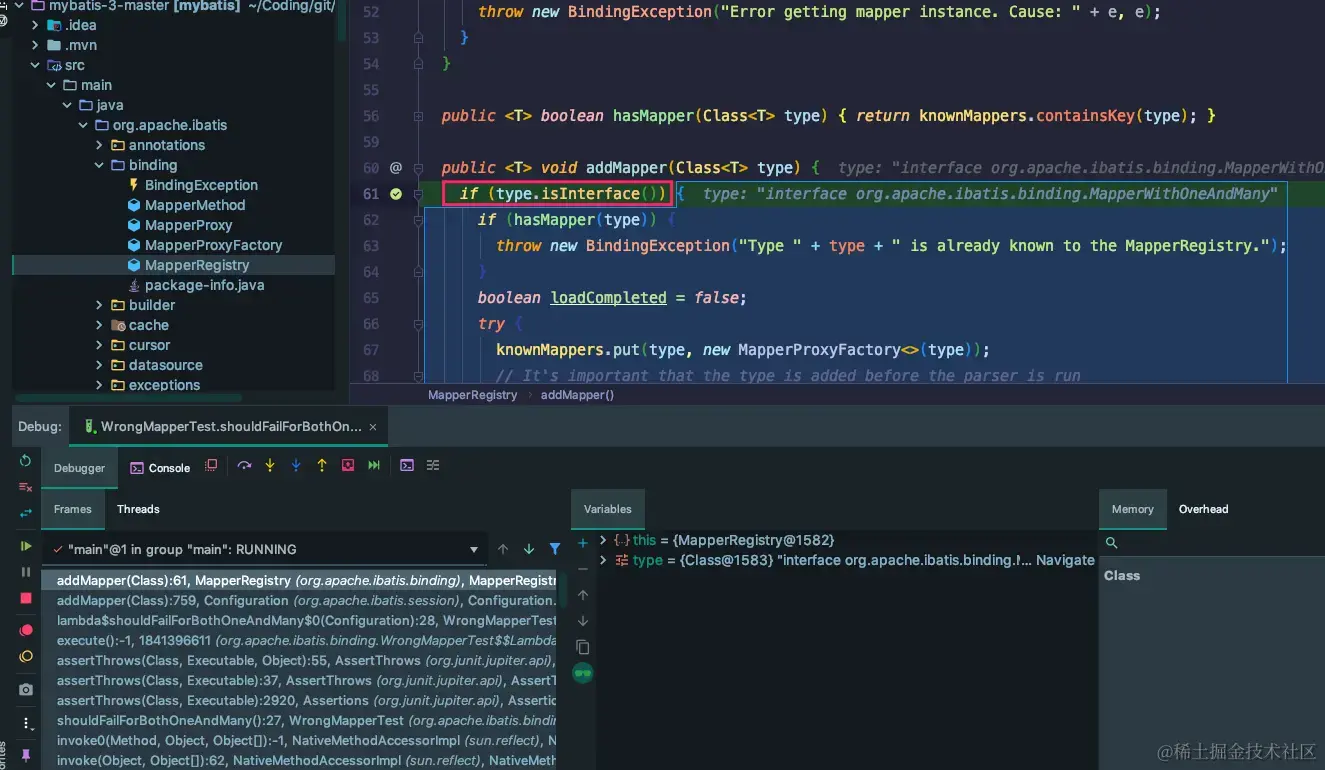Click the Trace Current Stream Chain icon
The width and height of the screenshot is (1325, 770).
tap(433, 466)
